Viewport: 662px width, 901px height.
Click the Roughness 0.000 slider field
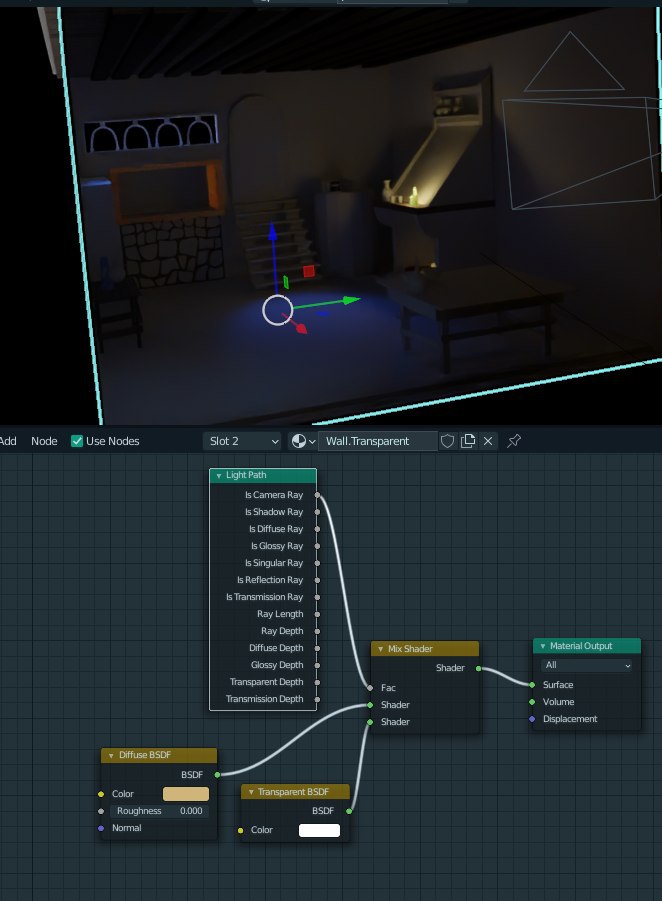pyautogui.click(x=158, y=811)
